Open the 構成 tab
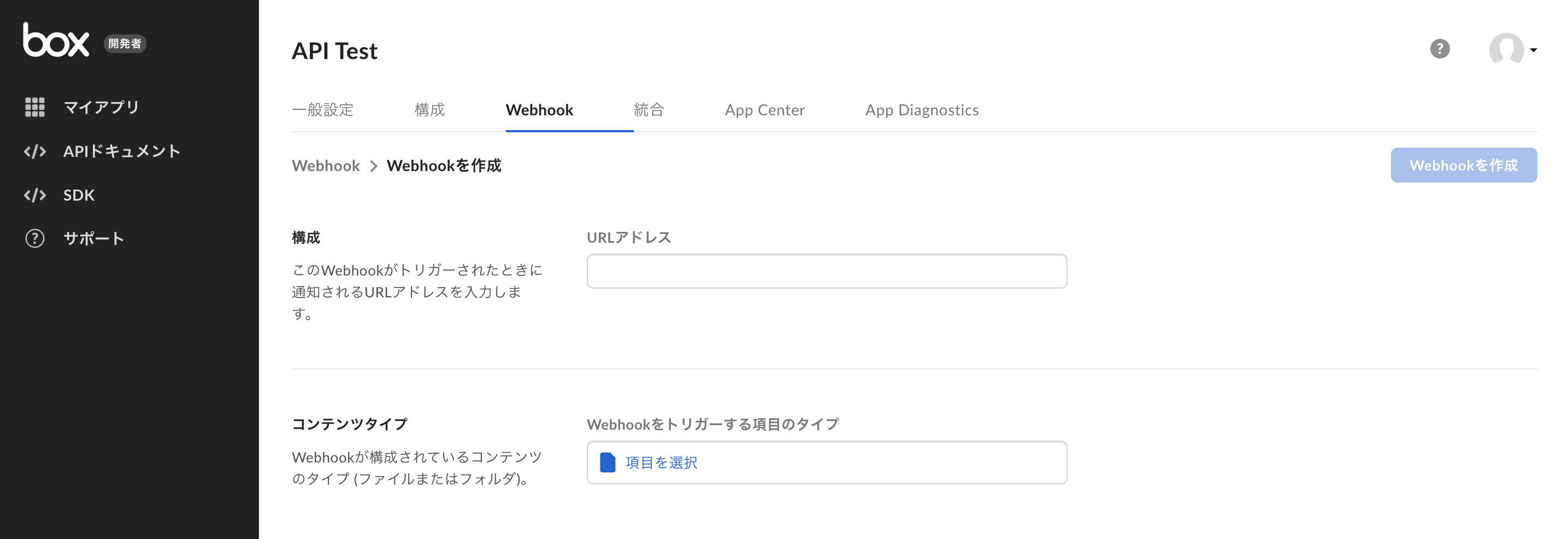 429,110
